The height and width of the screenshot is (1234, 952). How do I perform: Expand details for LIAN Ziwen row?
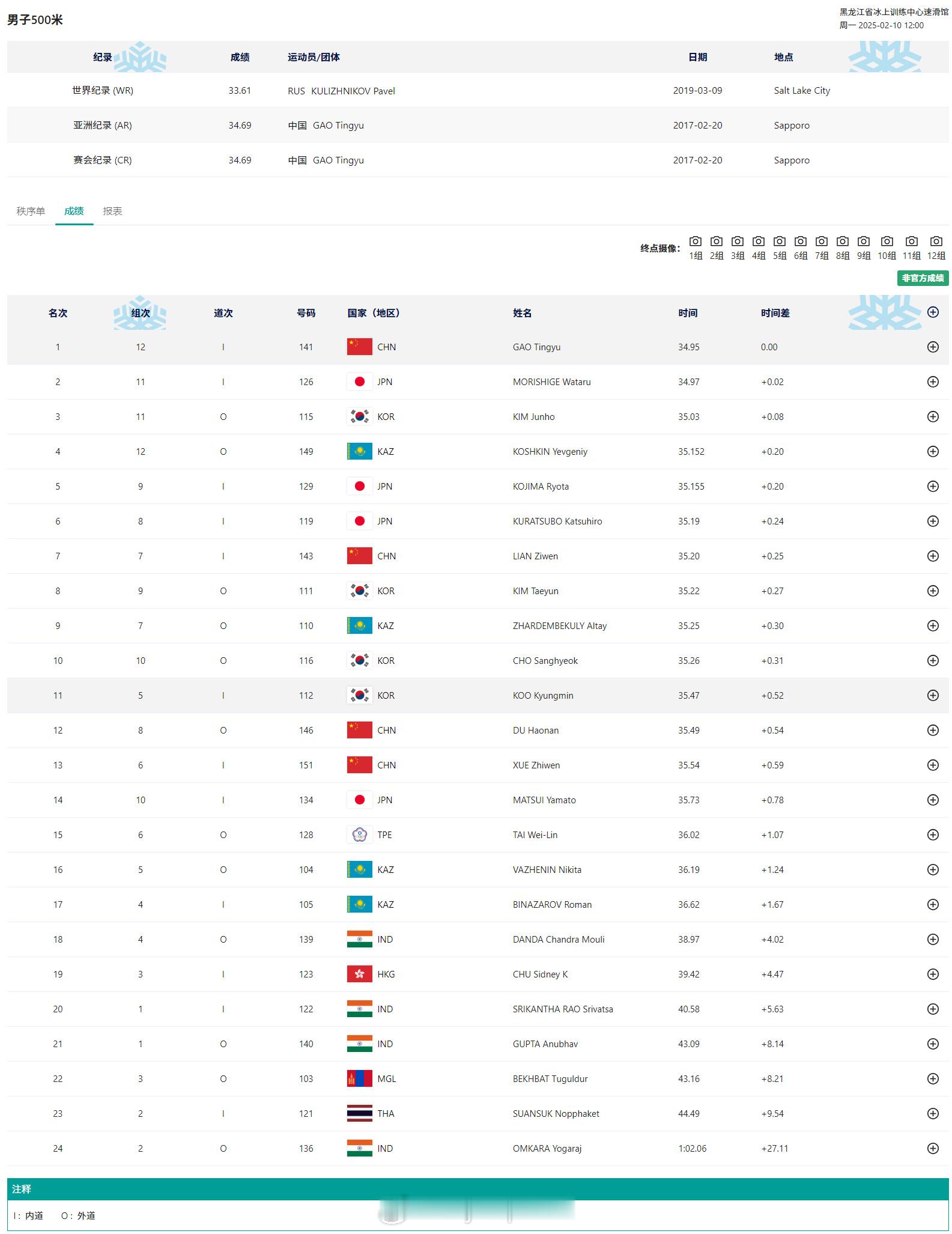pos(933,556)
